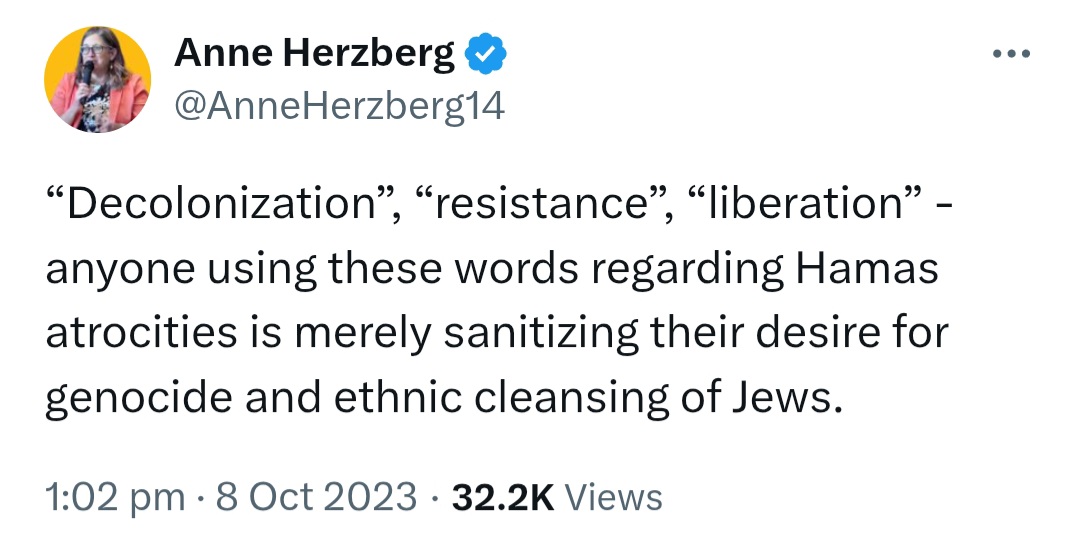This screenshot has width=1080, height=545.
Task: Click the blue verified checkmark badge
Action: (x=486, y=53)
